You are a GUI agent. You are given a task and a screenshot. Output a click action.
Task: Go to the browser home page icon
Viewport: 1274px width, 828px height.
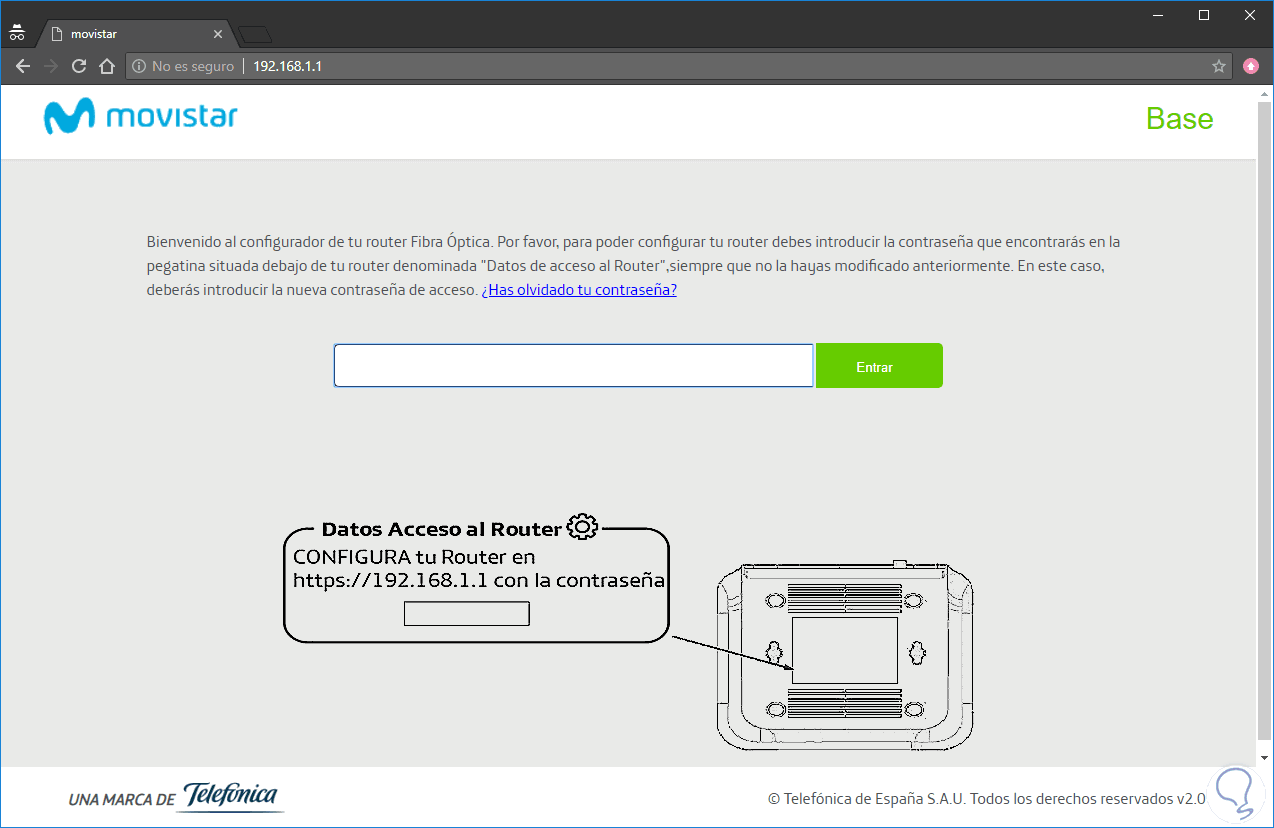pyautogui.click(x=107, y=67)
